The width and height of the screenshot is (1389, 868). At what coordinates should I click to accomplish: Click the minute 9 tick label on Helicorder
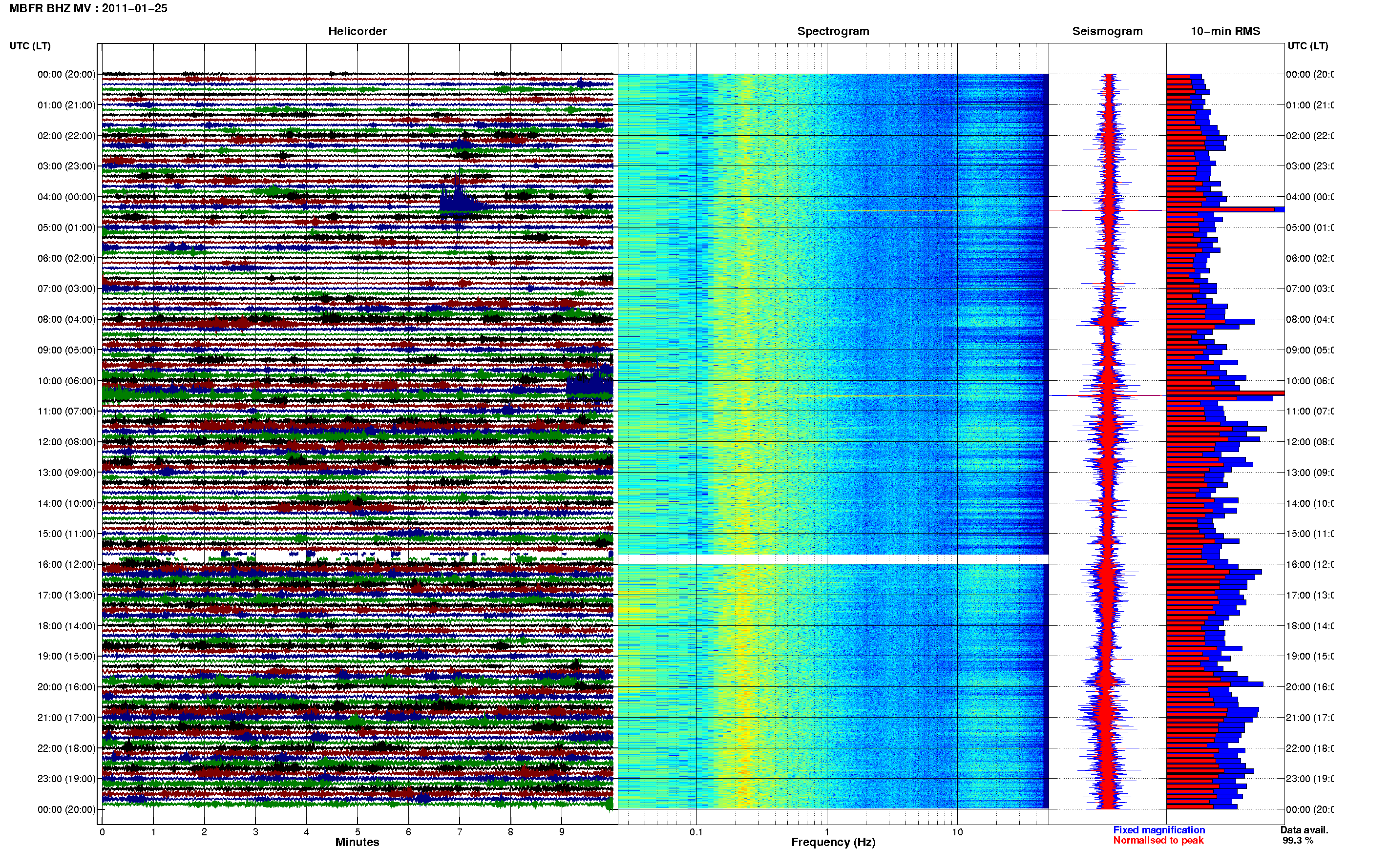(562, 832)
